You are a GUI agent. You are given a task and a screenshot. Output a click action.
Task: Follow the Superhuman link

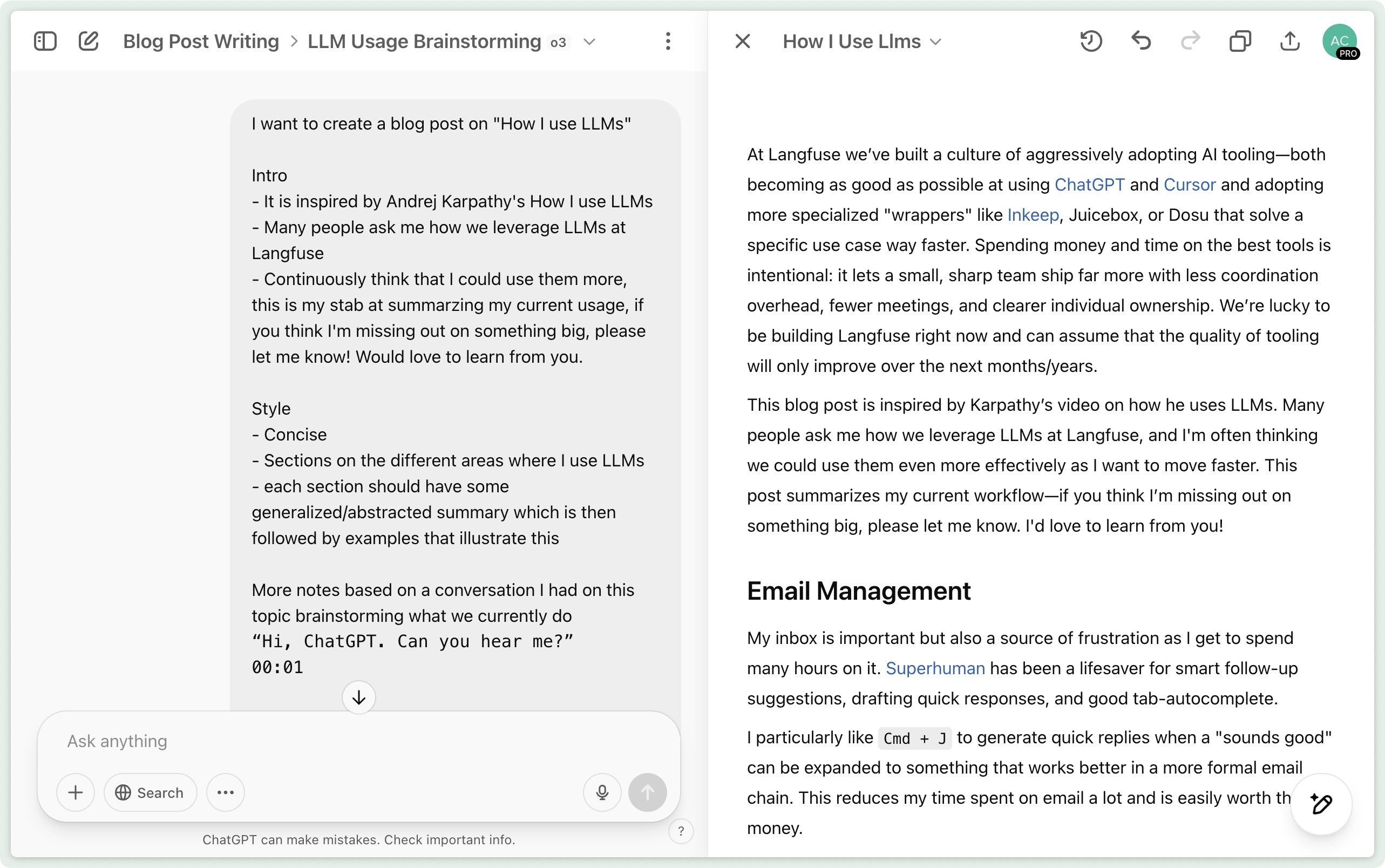935,668
